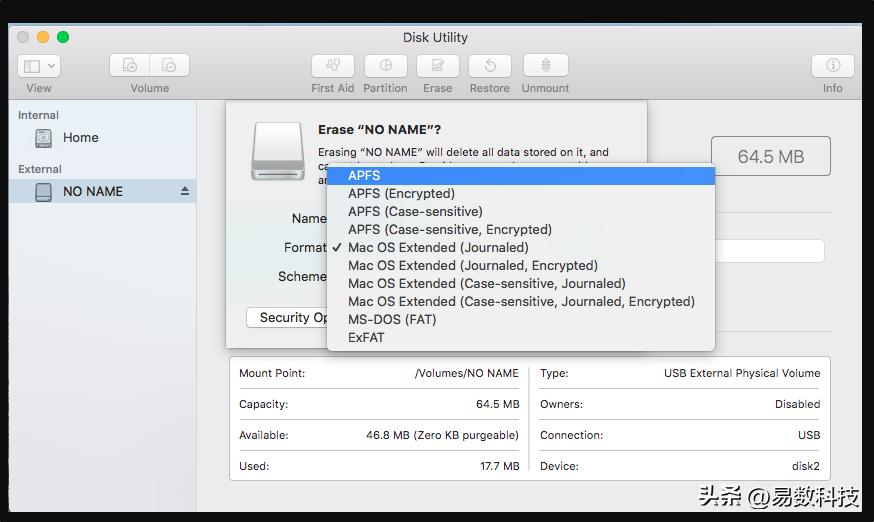Choose APFS (Encrypted) from format list

(x=401, y=194)
